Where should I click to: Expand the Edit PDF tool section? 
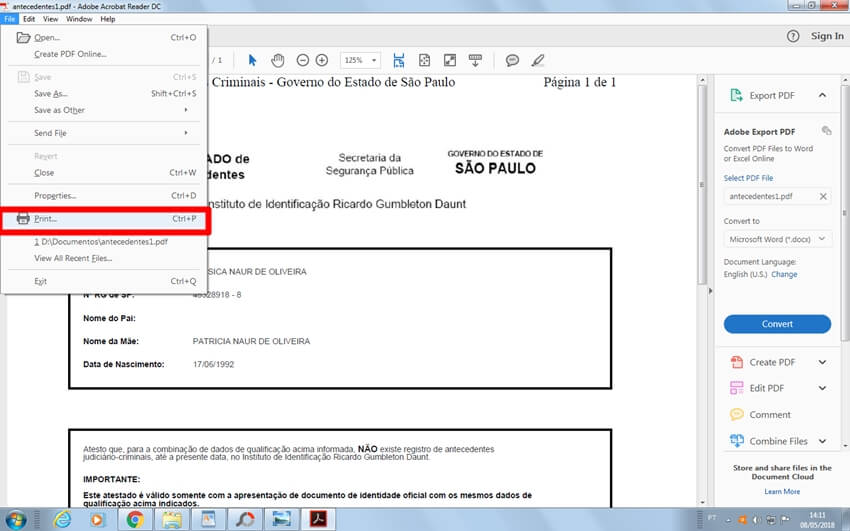click(822, 388)
